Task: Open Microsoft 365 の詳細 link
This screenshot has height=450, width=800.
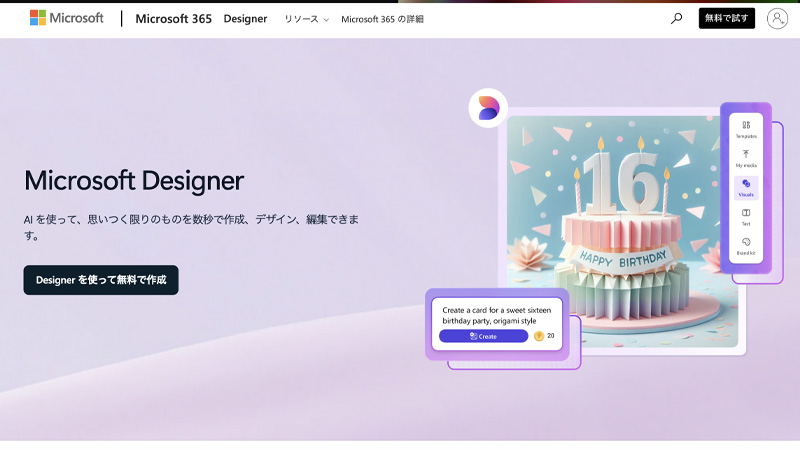Action: coord(382,19)
